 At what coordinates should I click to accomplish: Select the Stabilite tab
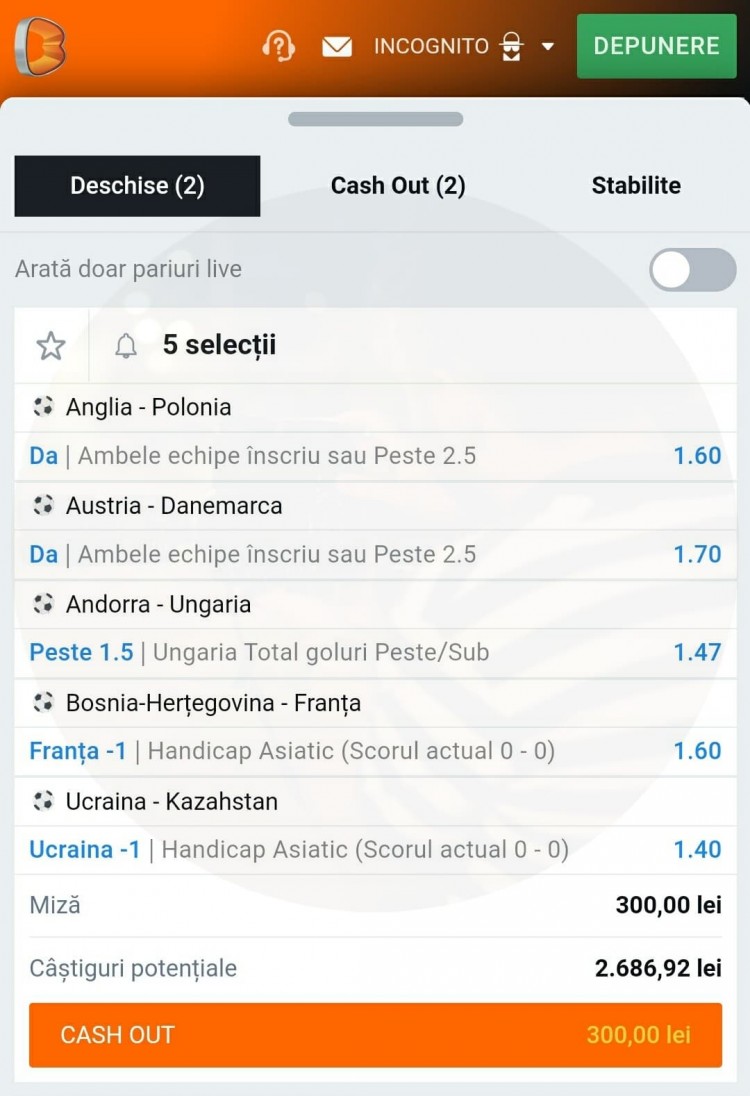point(636,186)
